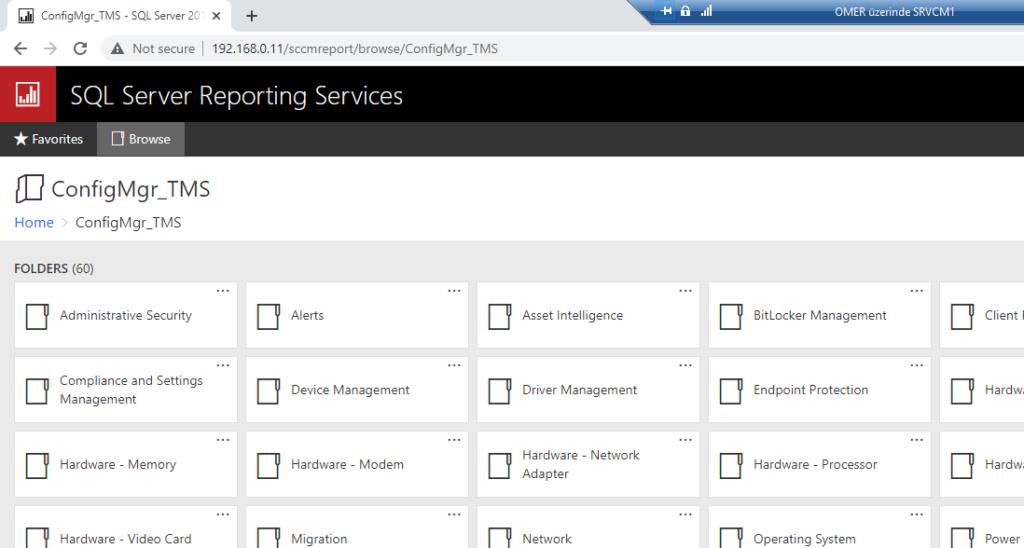
Task: Open Compliance and Settings Management folder
Action: [x=125, y=389]
